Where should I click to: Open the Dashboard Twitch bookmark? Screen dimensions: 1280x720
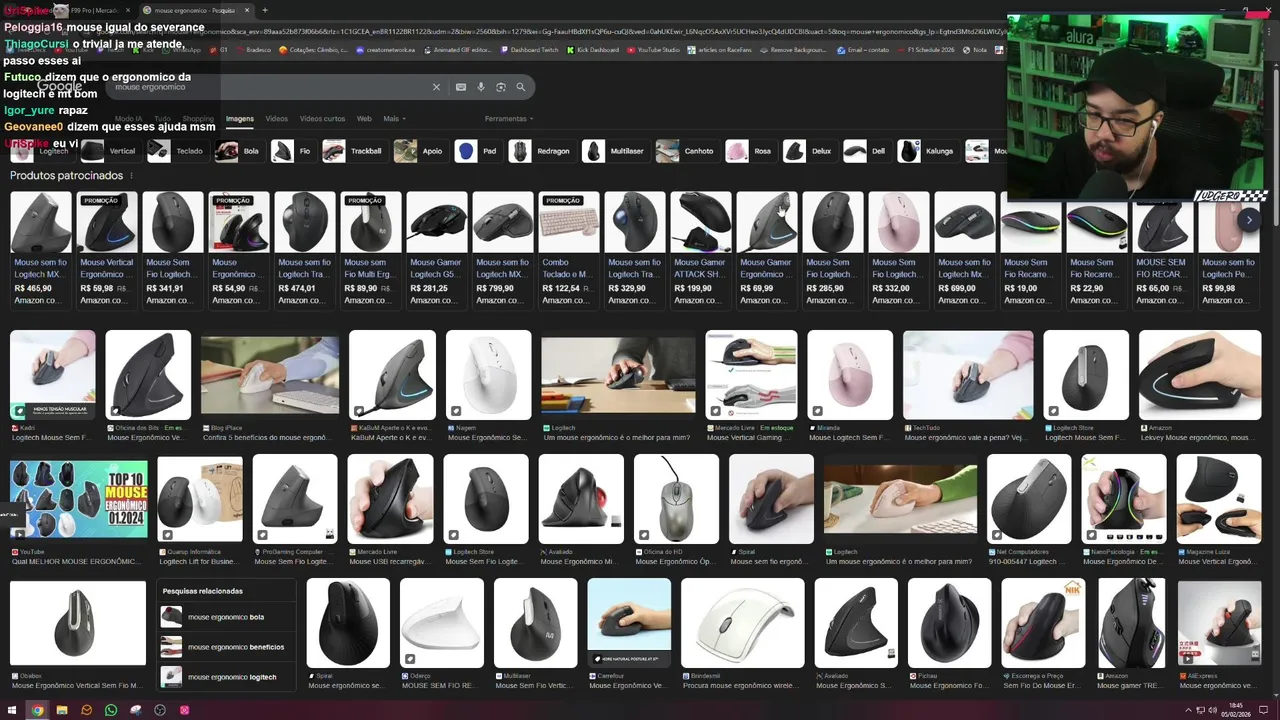tap(530, 50)
